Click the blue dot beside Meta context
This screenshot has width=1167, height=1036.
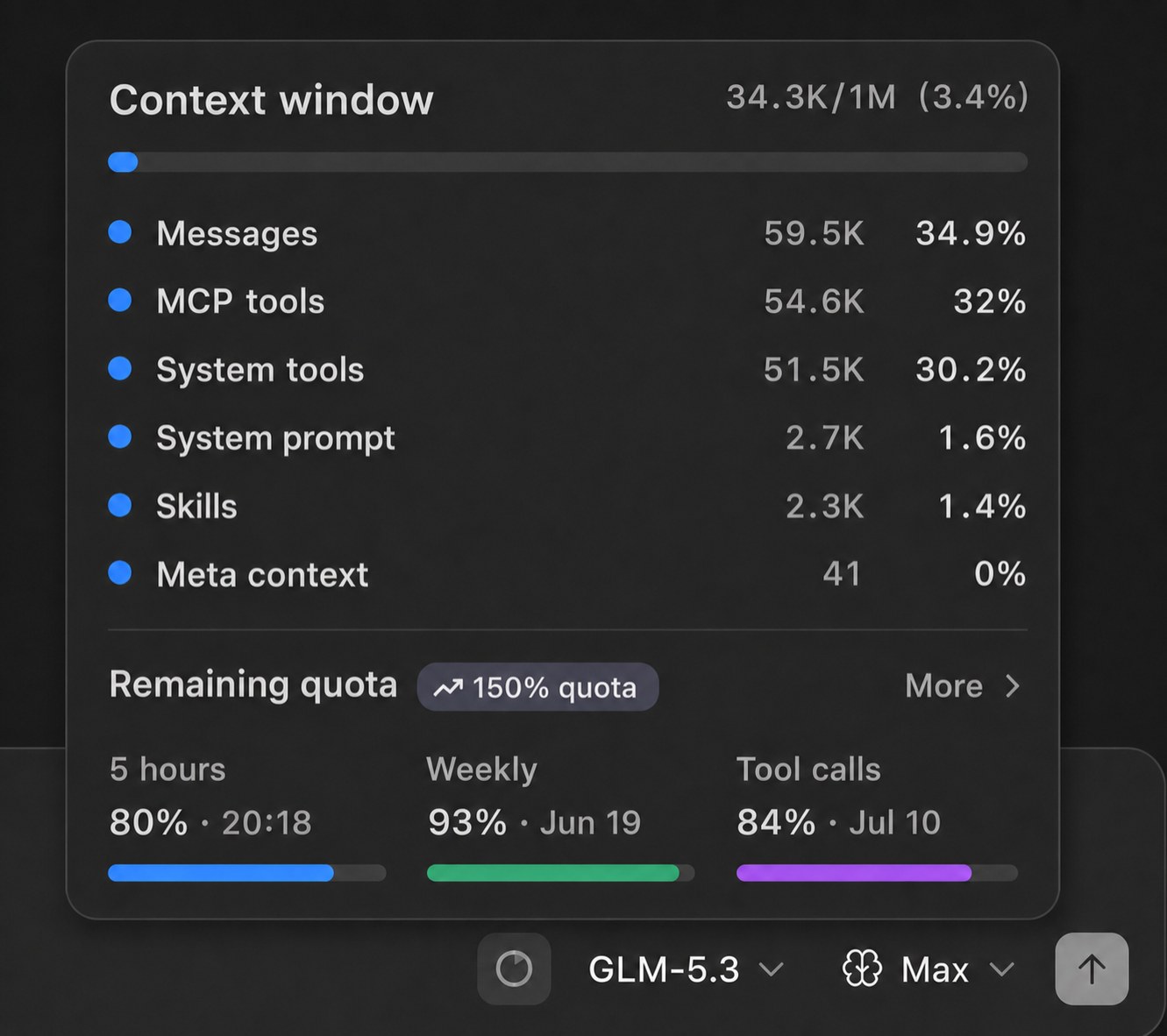(x=120, y=573)
